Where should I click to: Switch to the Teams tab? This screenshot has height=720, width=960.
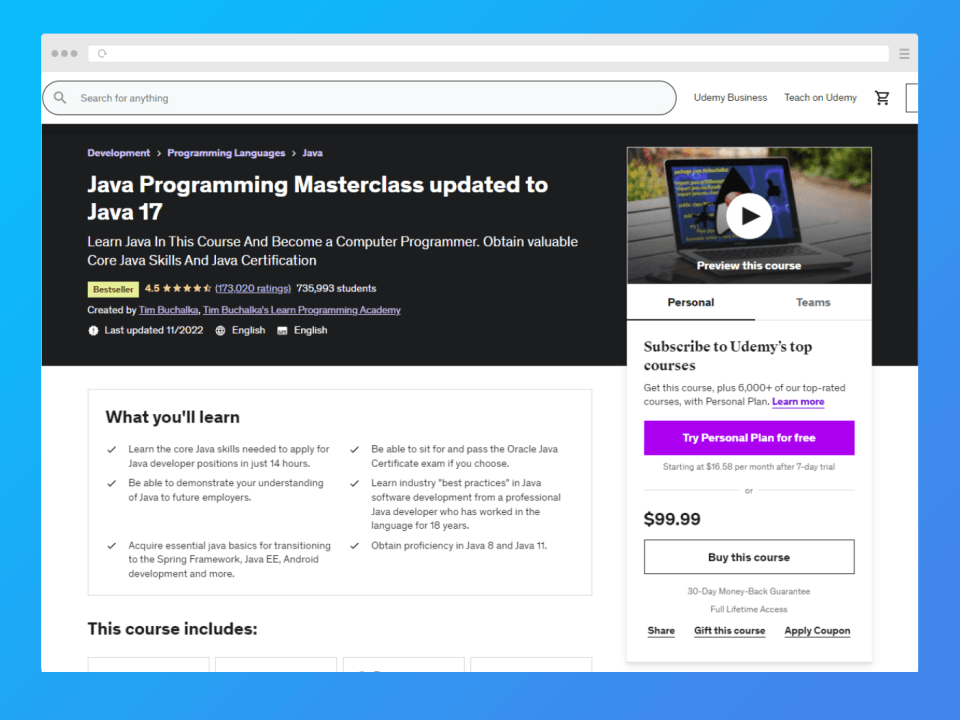tap(813, 302)
